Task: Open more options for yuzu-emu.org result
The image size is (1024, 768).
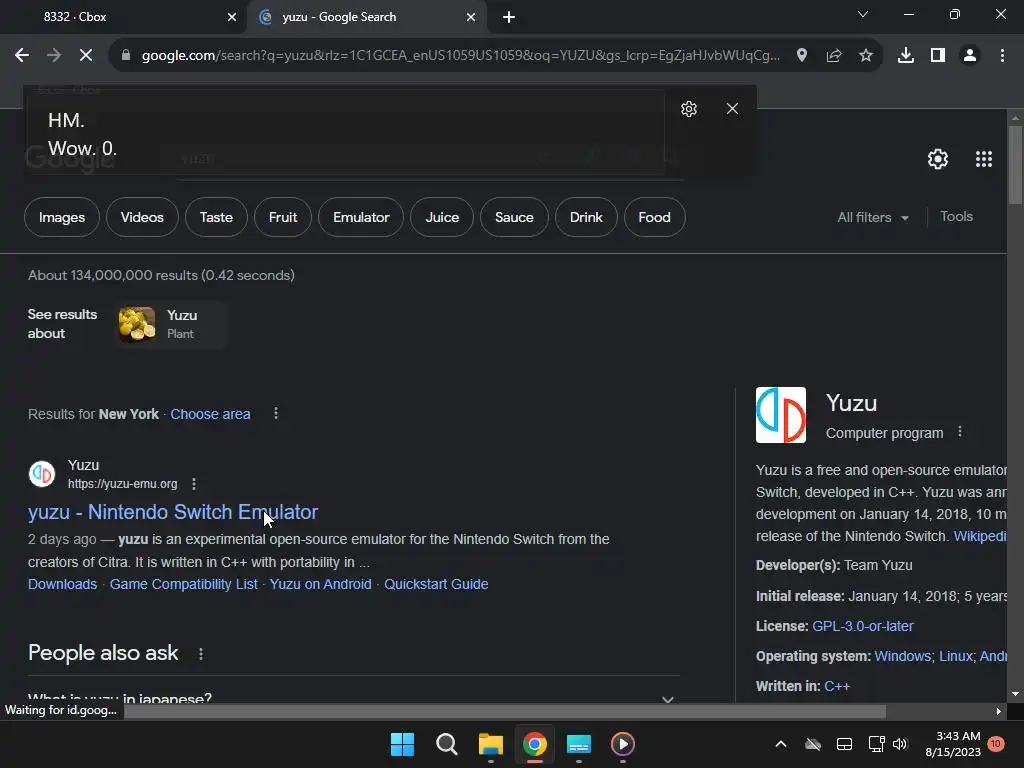Action: 194,484
